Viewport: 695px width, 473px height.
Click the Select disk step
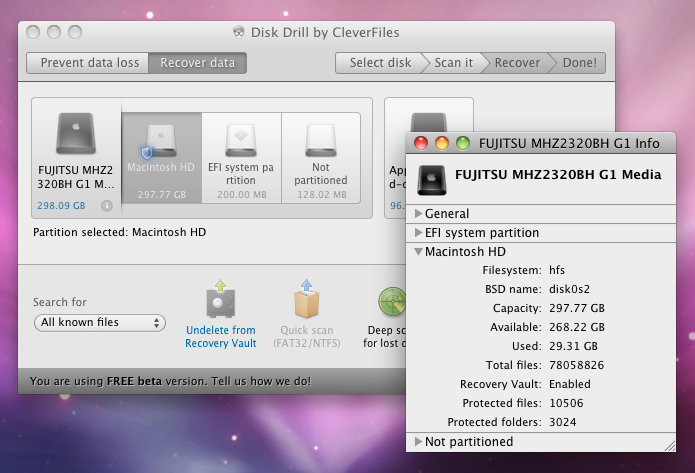379,63
